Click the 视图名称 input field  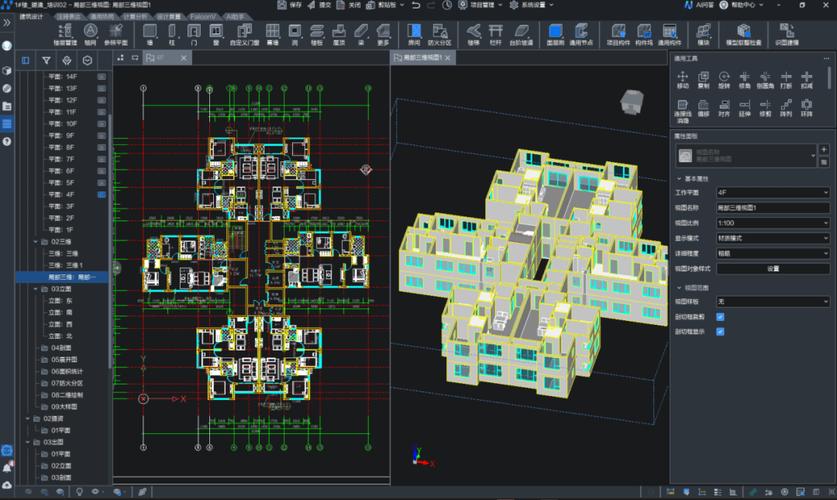(x=771, y=207)
